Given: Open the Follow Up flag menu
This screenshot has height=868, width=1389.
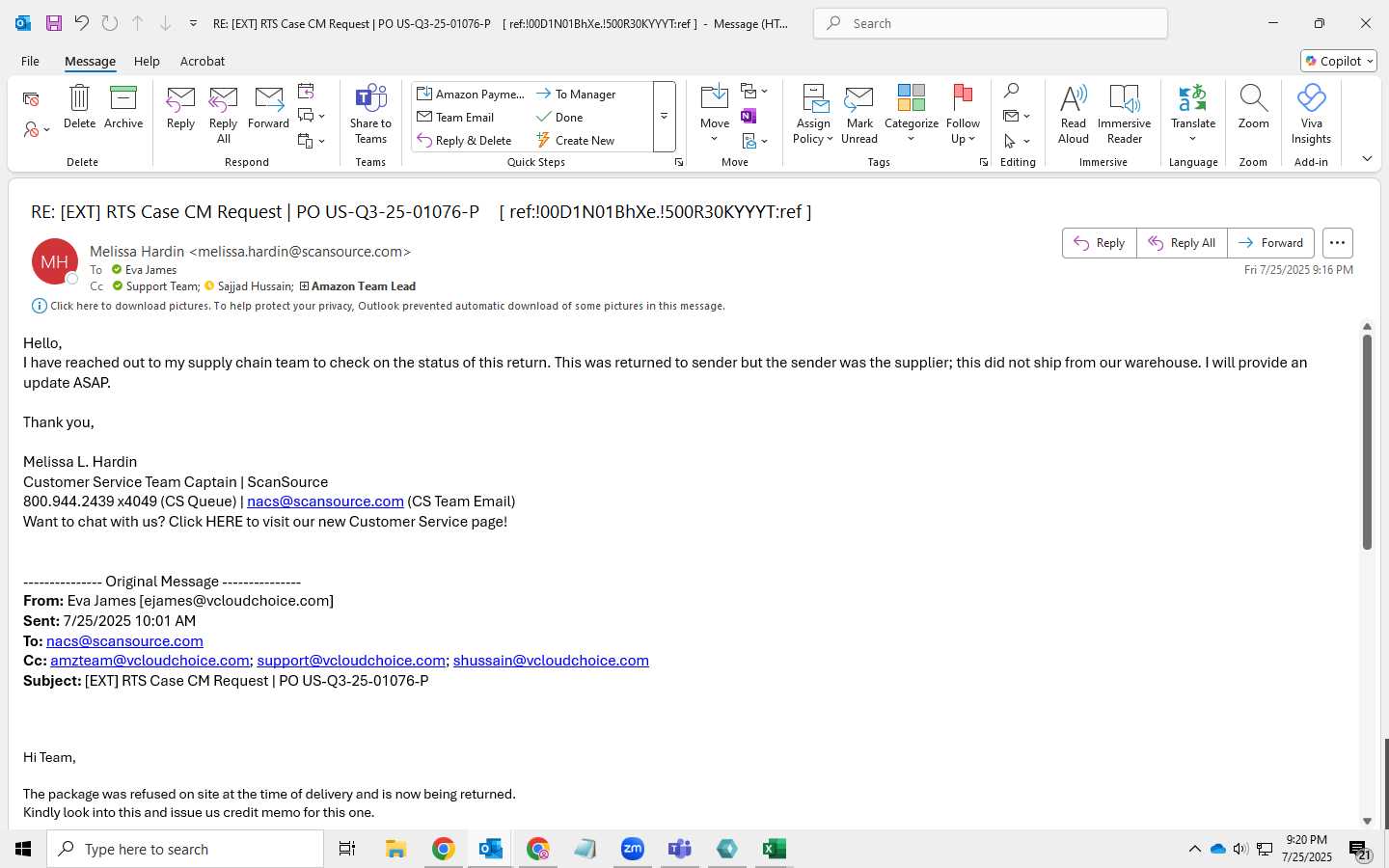Looking at the screenshot, I should (963, 115).
